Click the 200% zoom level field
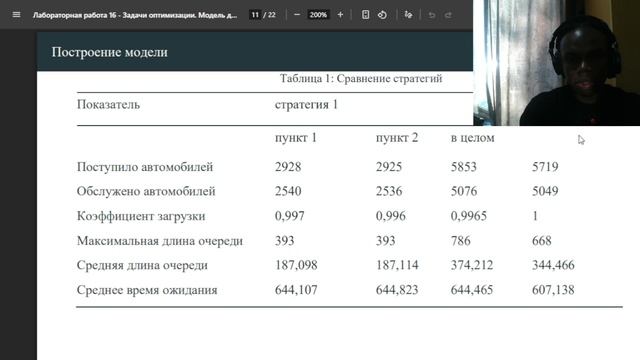 point(318,15)
